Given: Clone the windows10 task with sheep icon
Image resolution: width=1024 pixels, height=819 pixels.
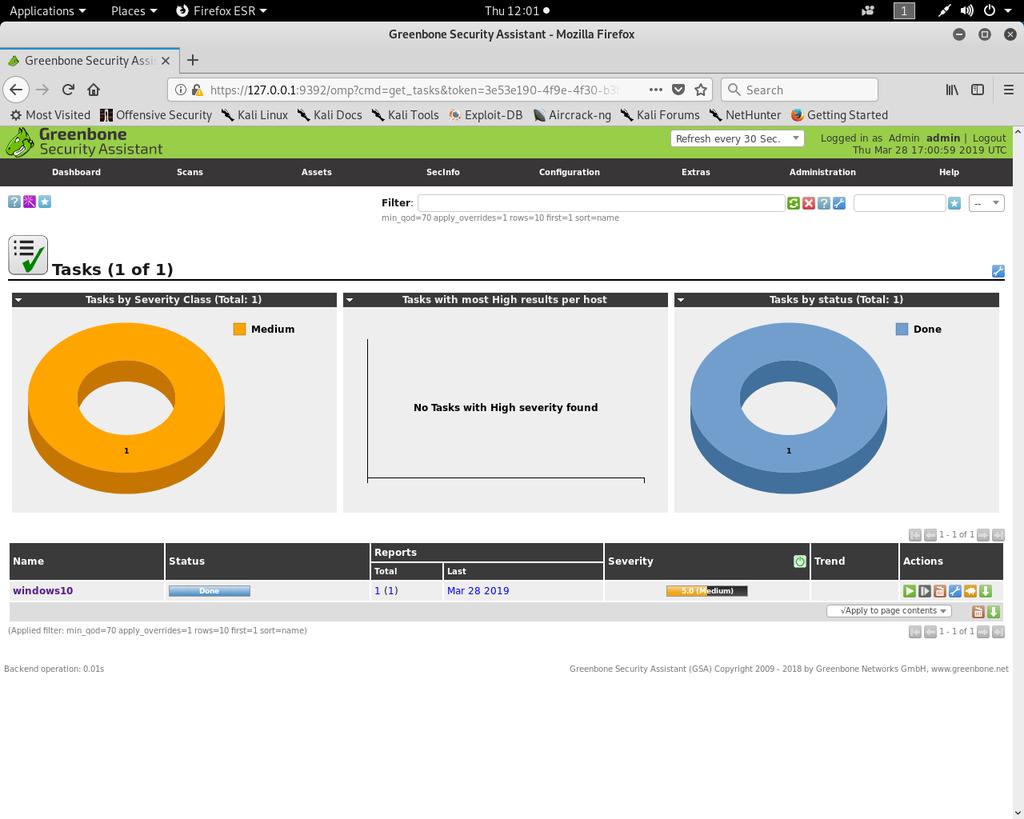Looking at the screenshot, I should [x=970, y=591].
